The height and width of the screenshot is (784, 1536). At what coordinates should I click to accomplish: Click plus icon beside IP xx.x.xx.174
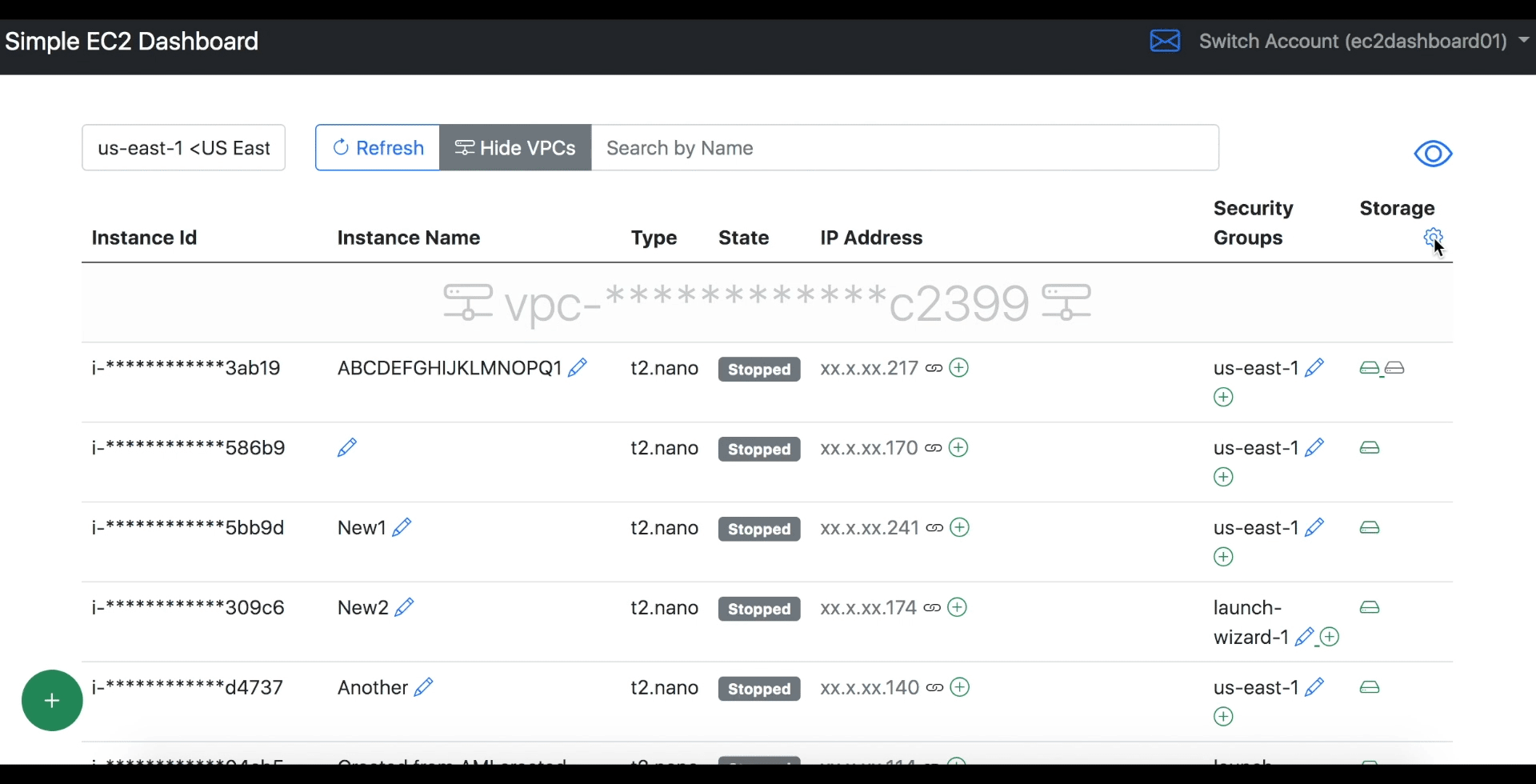958,607
